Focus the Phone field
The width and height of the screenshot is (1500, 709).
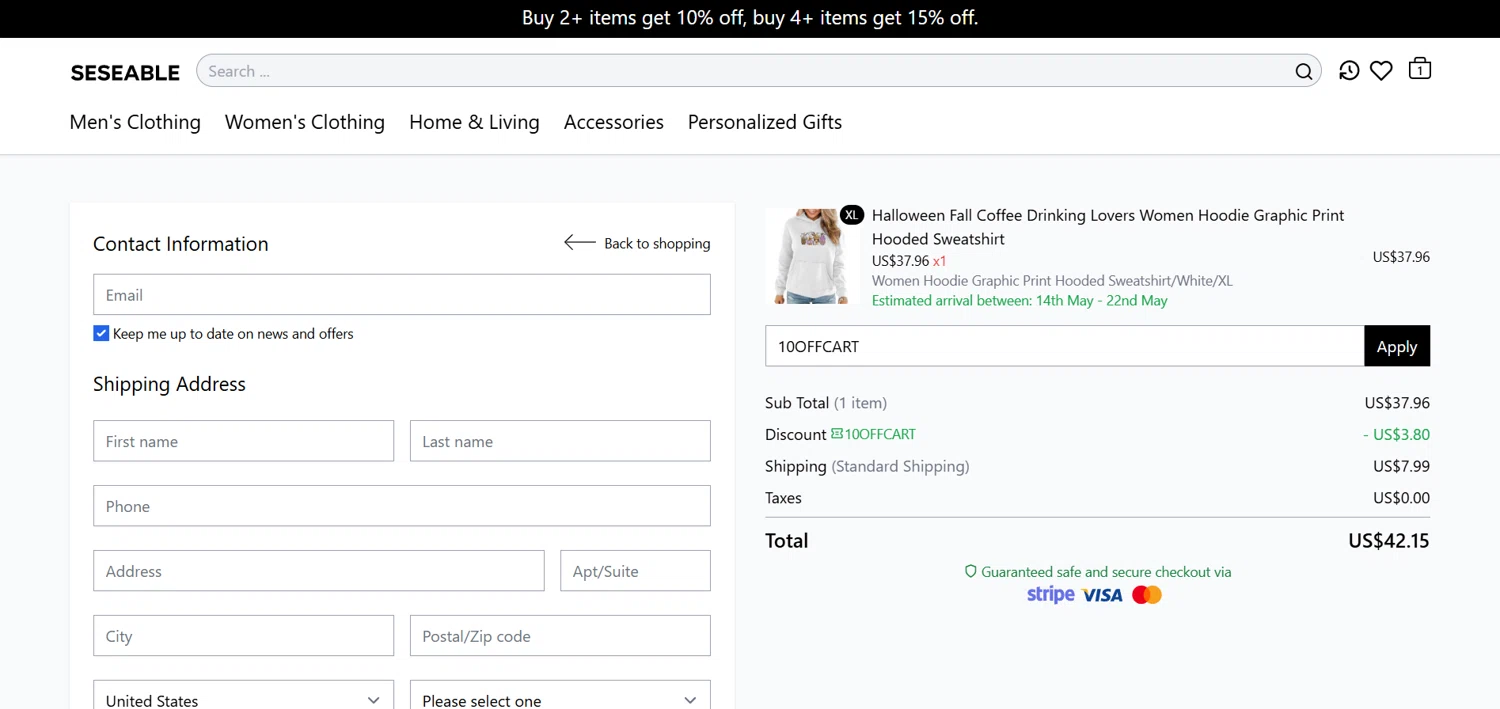tap(402, 506)
